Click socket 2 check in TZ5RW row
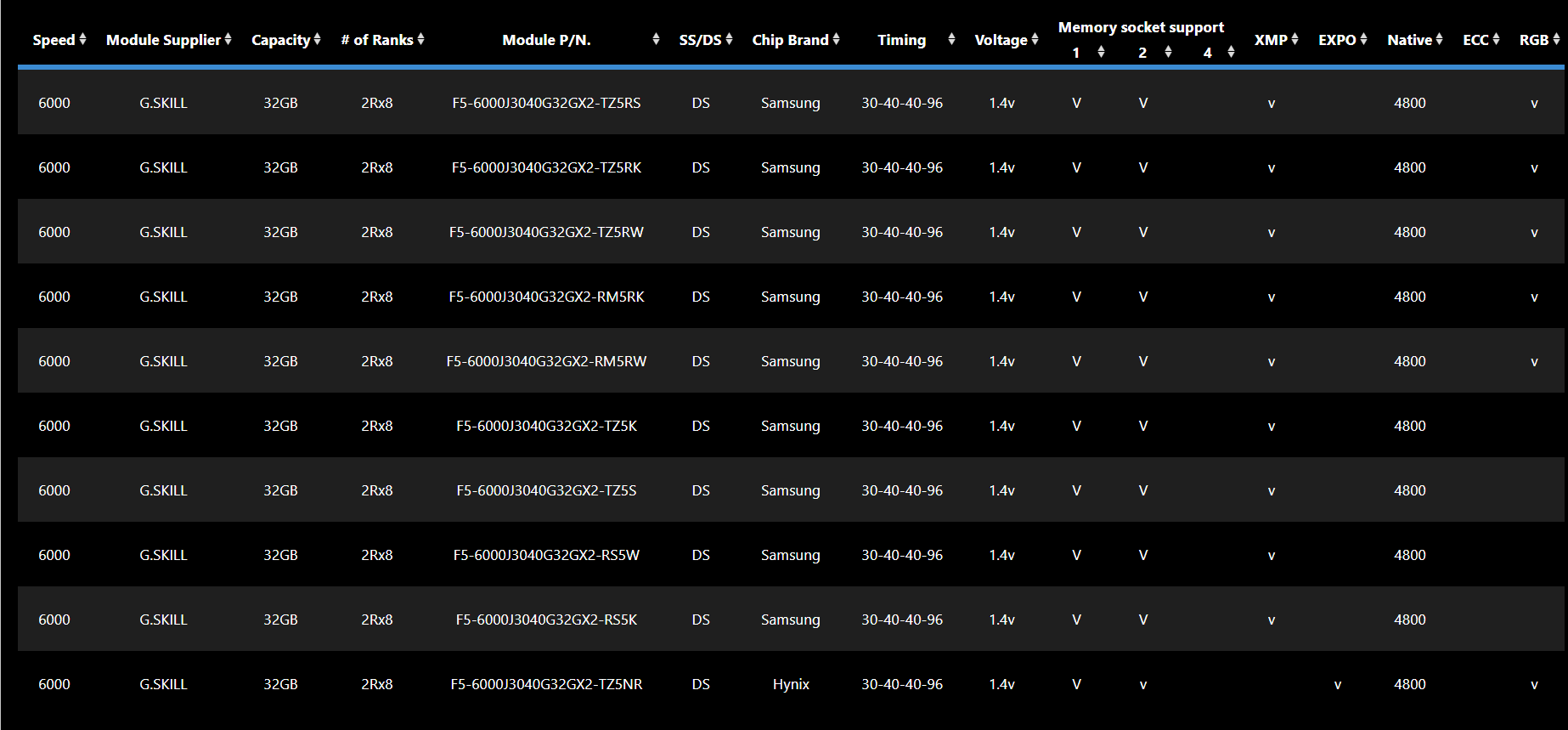This screenshot has height=730, width=1568. (x=1143, y=232)
